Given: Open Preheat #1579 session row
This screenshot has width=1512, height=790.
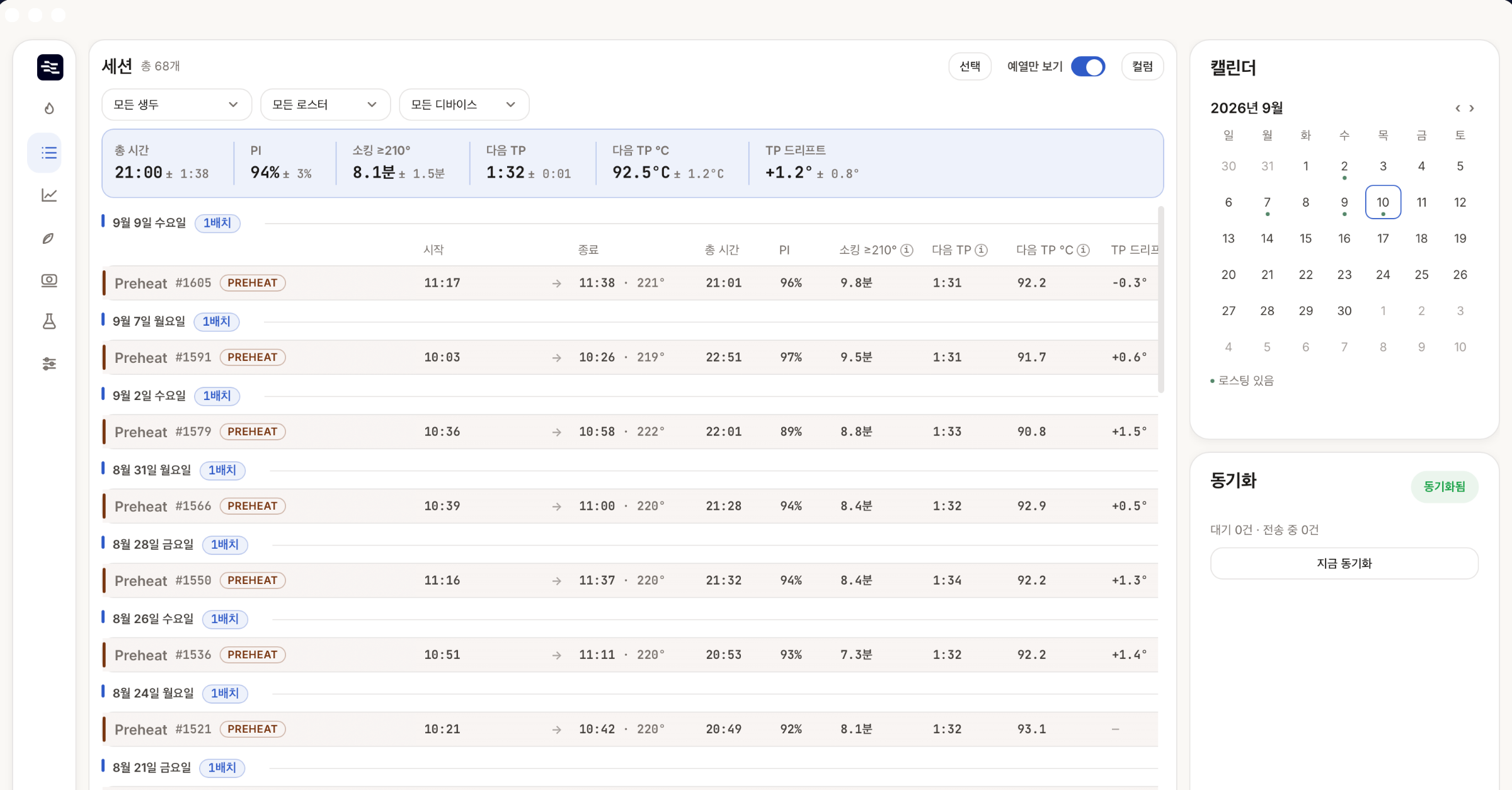Looking at the screenshot, I should click(630, 432).
